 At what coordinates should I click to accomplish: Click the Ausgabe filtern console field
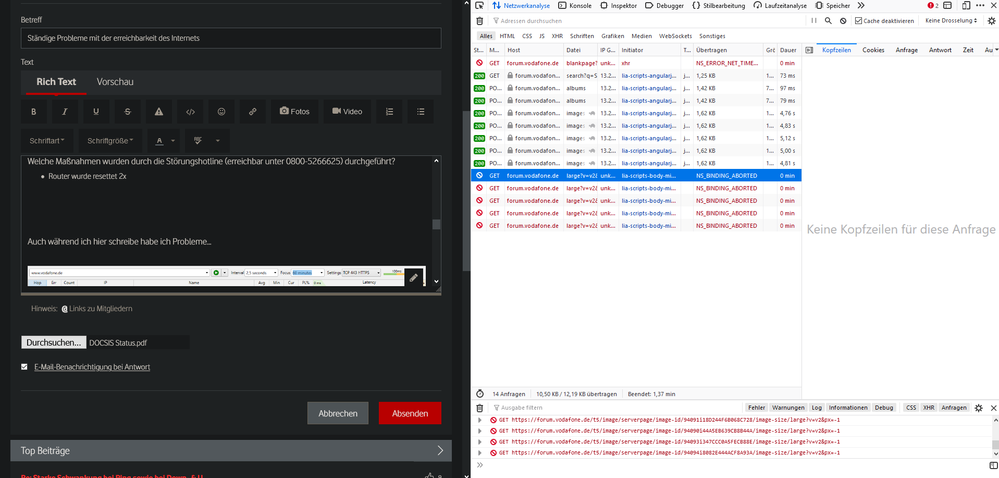616,407
